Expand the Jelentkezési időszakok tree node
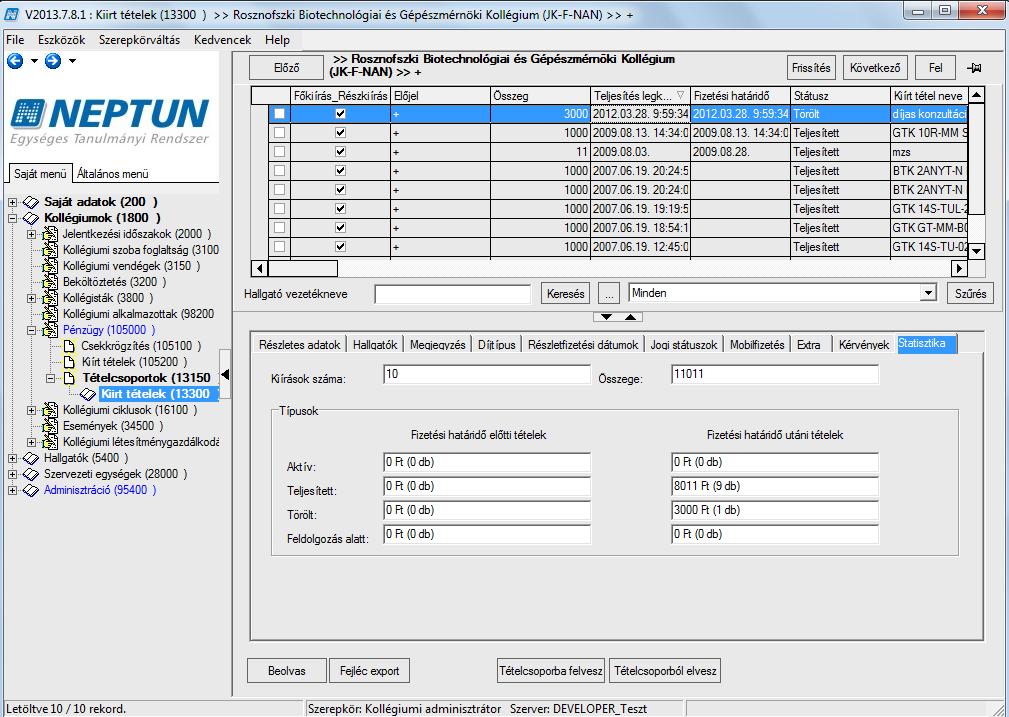The width and height of the screenshot is (1009, 717). (x=32, y=234)
